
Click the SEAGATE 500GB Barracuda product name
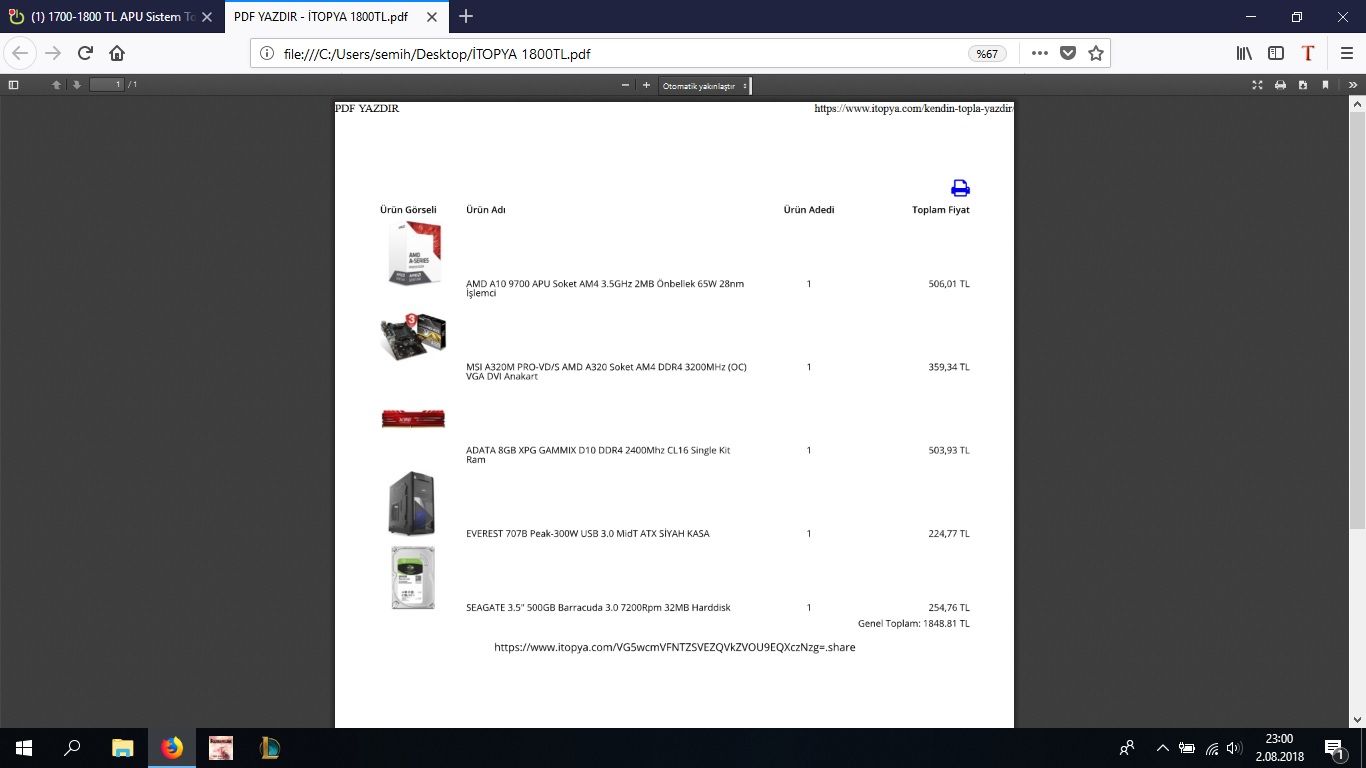598,608
